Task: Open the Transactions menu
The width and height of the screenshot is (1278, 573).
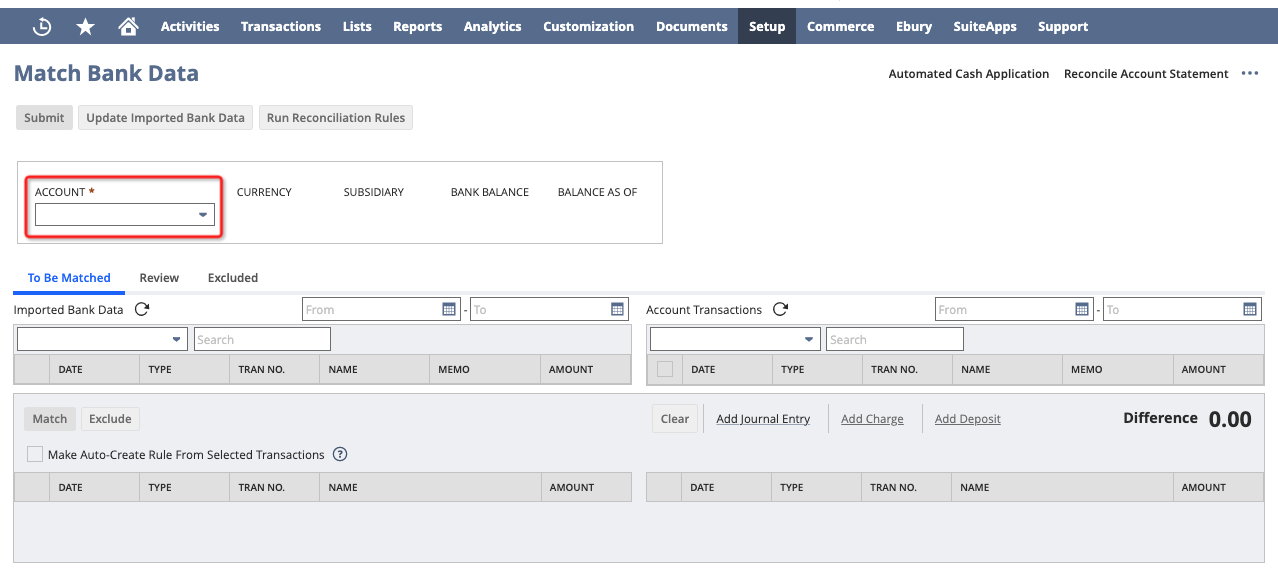Action: pos(281,27)
